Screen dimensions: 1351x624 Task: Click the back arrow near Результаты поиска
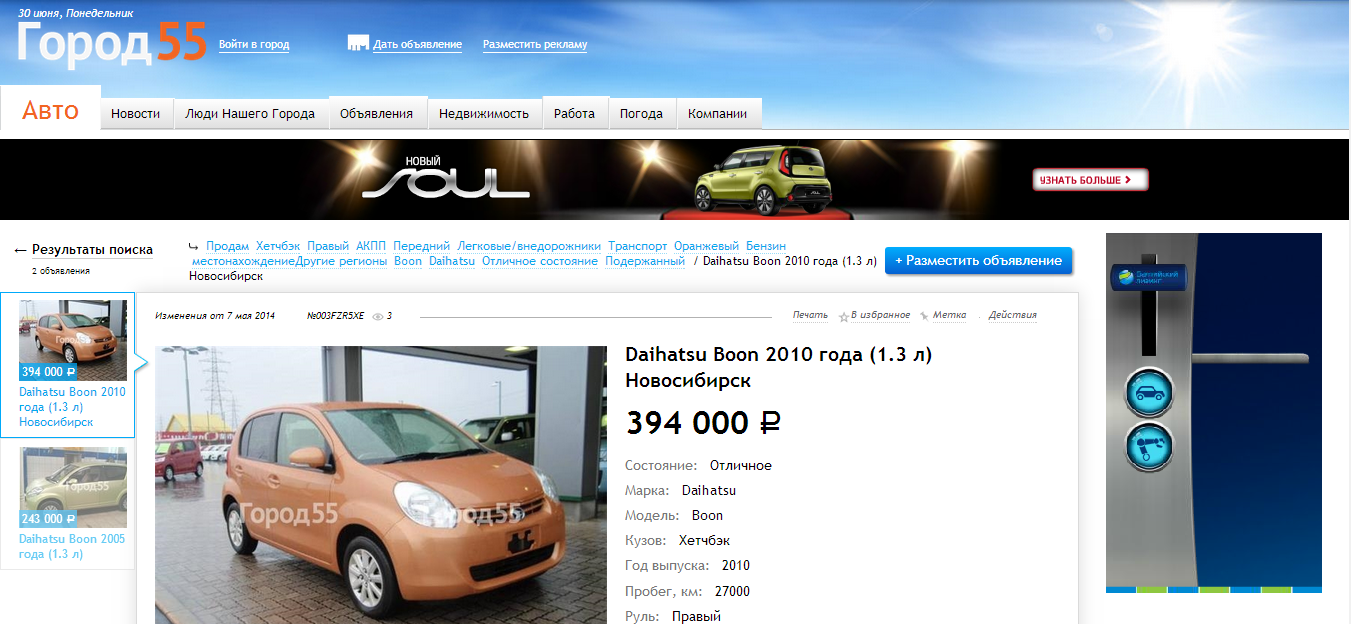(20, 250)
